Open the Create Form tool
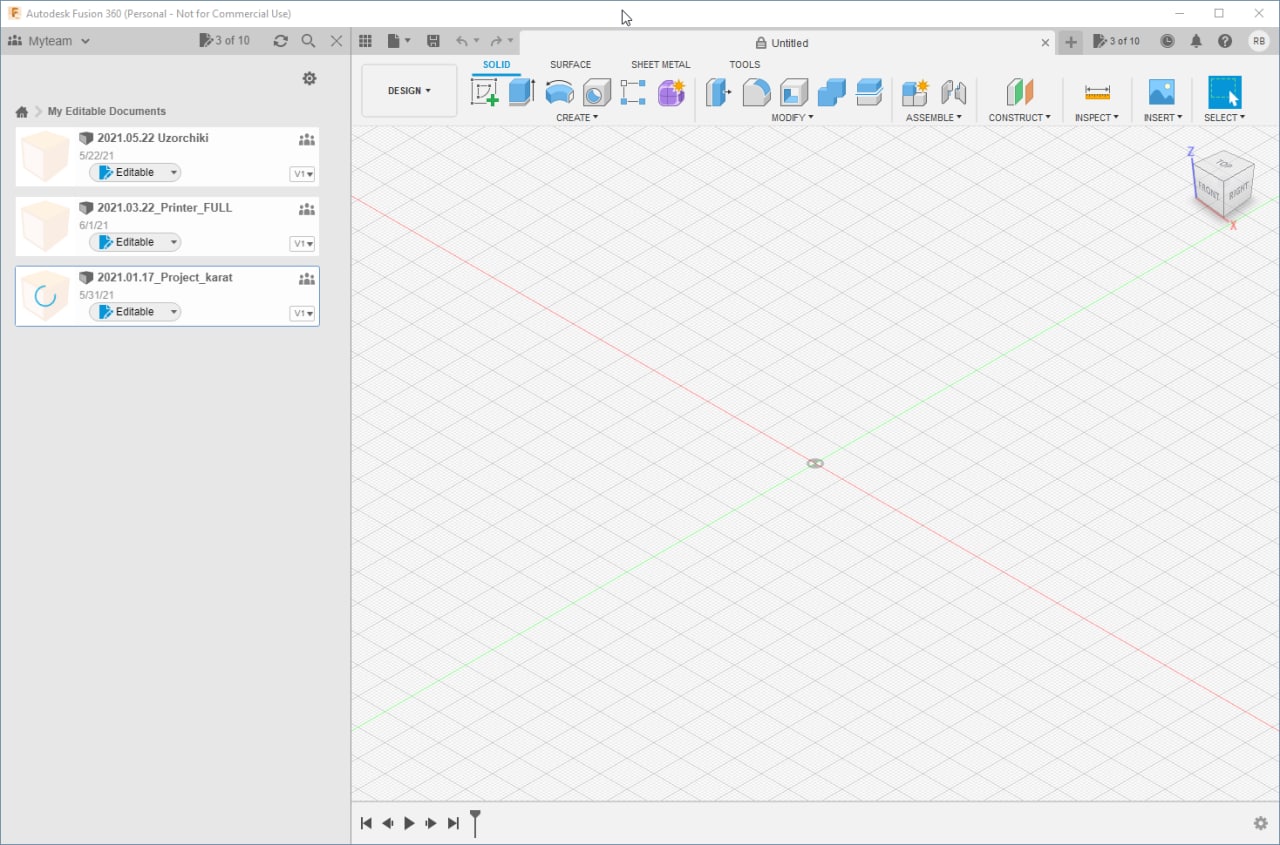The width and height of the screenshot is (1280, 845). click(671, 92)
